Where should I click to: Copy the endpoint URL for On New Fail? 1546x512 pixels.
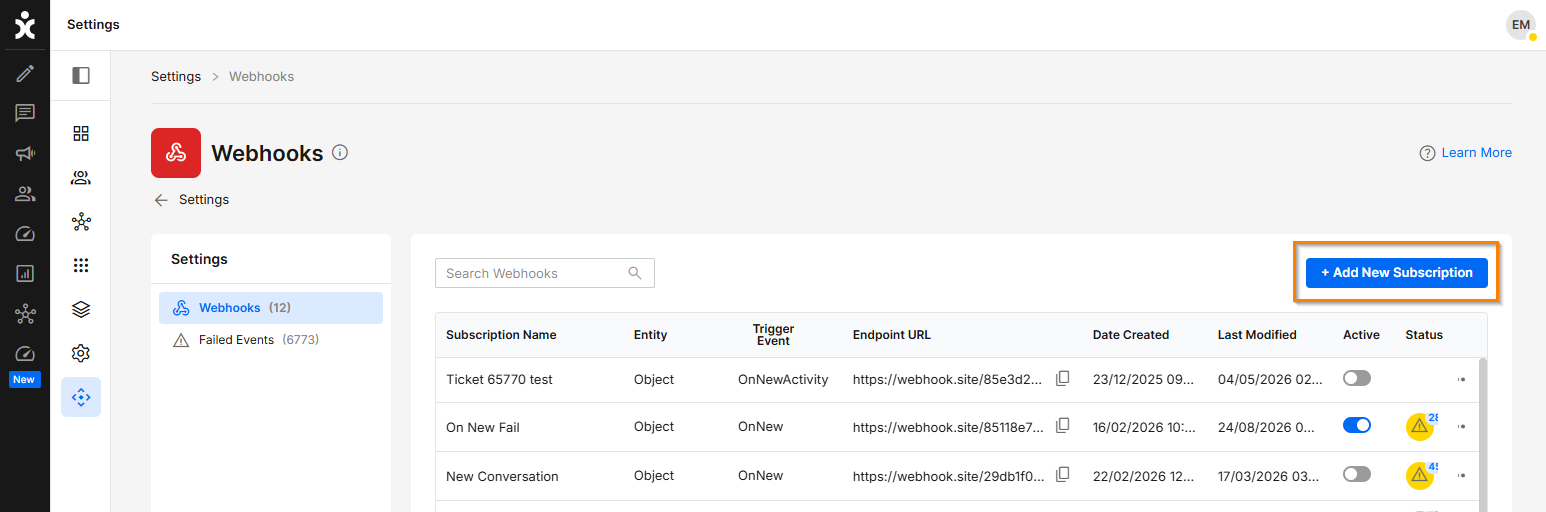[1063, 425]
